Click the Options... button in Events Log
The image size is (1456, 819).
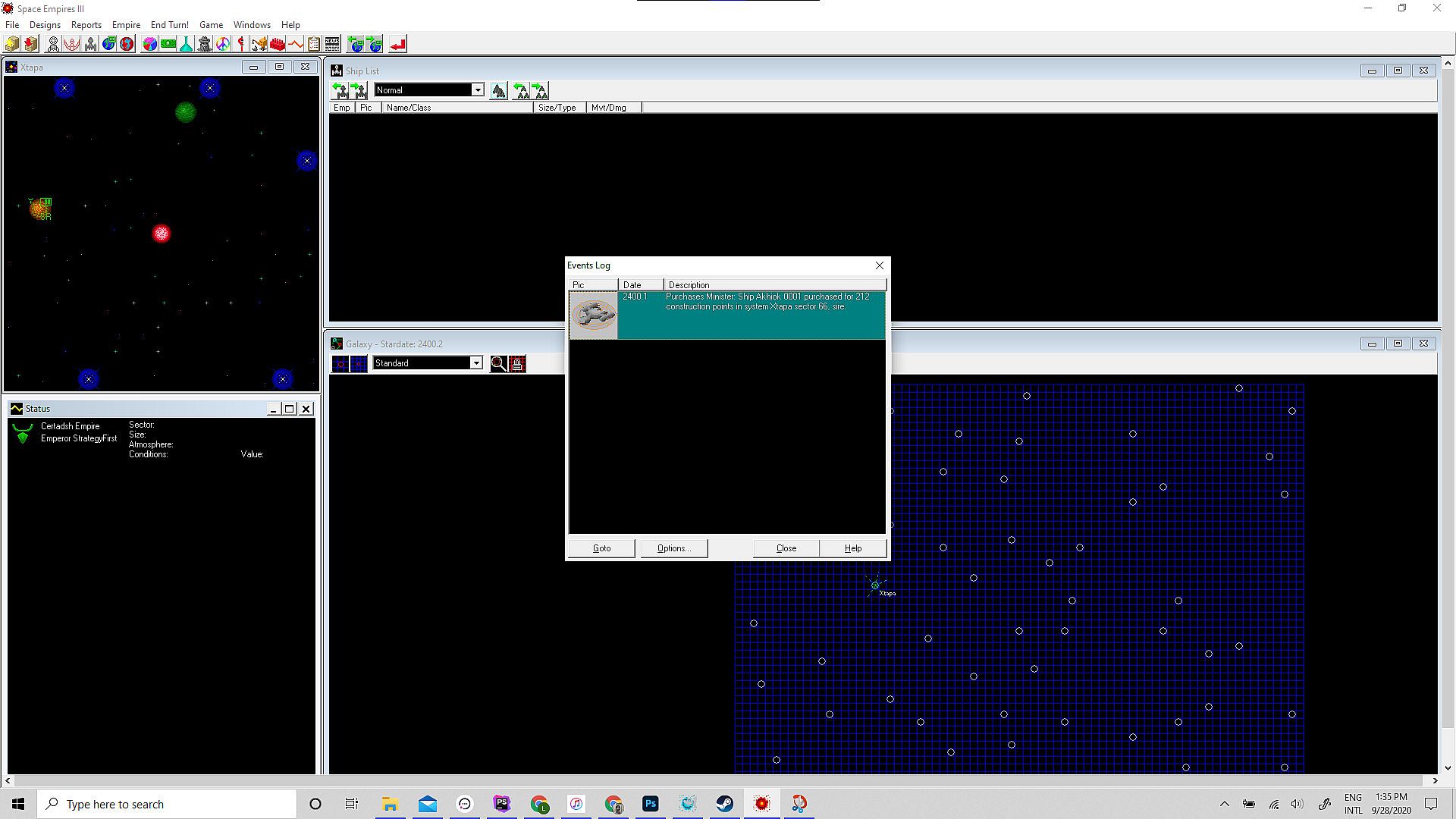(x=673, y=548)
